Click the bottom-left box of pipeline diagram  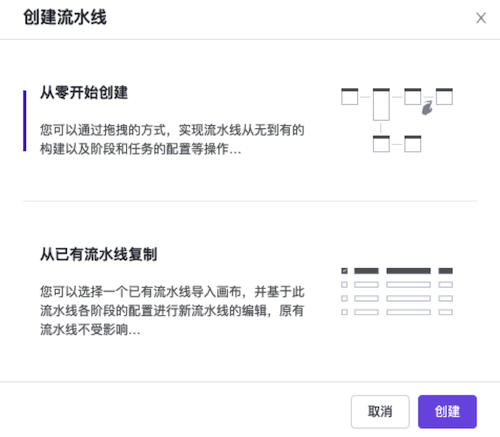tap(381, 144)
